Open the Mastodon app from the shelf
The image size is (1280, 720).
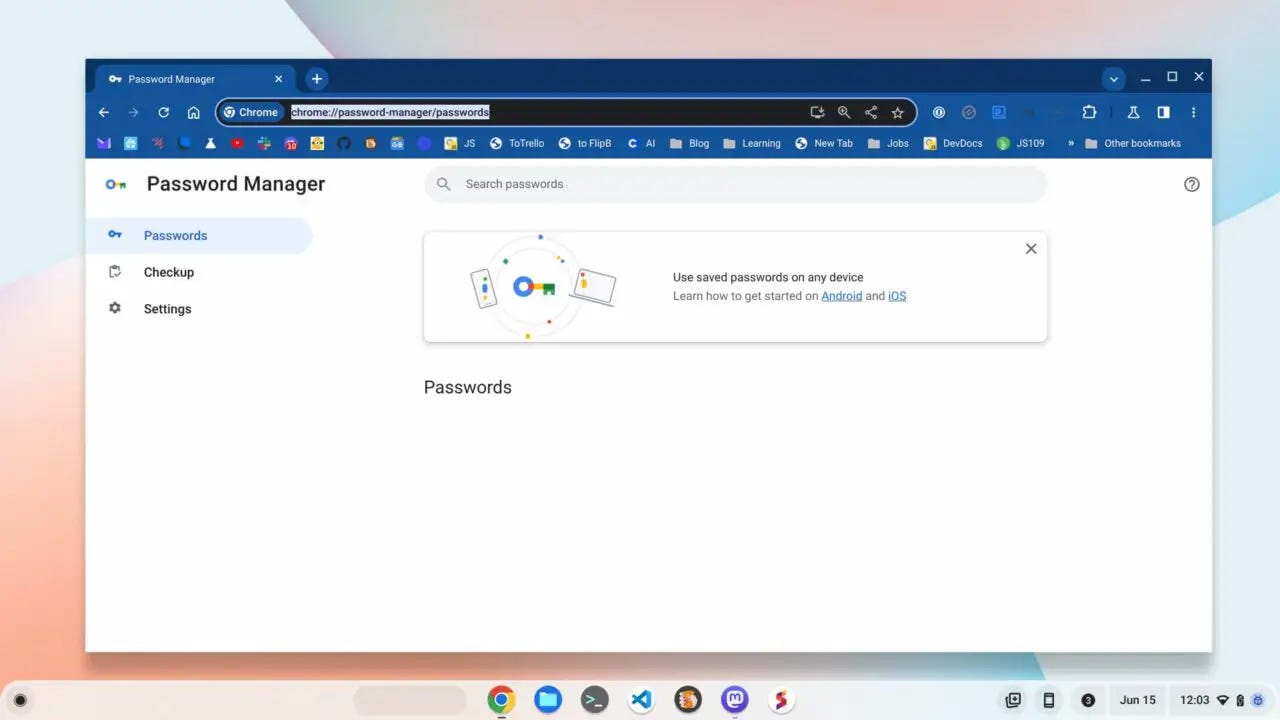(735, 700)
